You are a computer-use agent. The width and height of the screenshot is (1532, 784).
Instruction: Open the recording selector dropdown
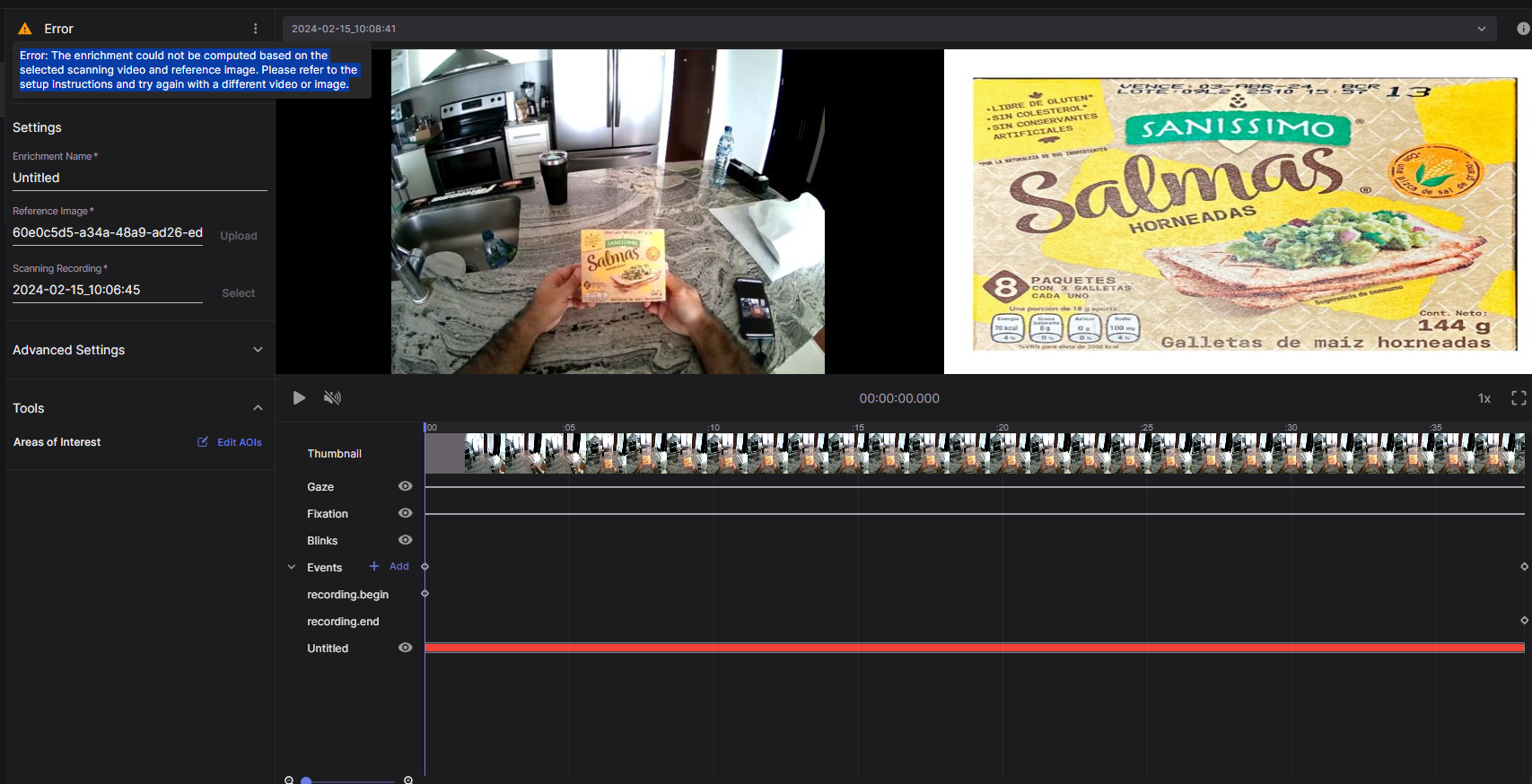(x=889, y=29)
